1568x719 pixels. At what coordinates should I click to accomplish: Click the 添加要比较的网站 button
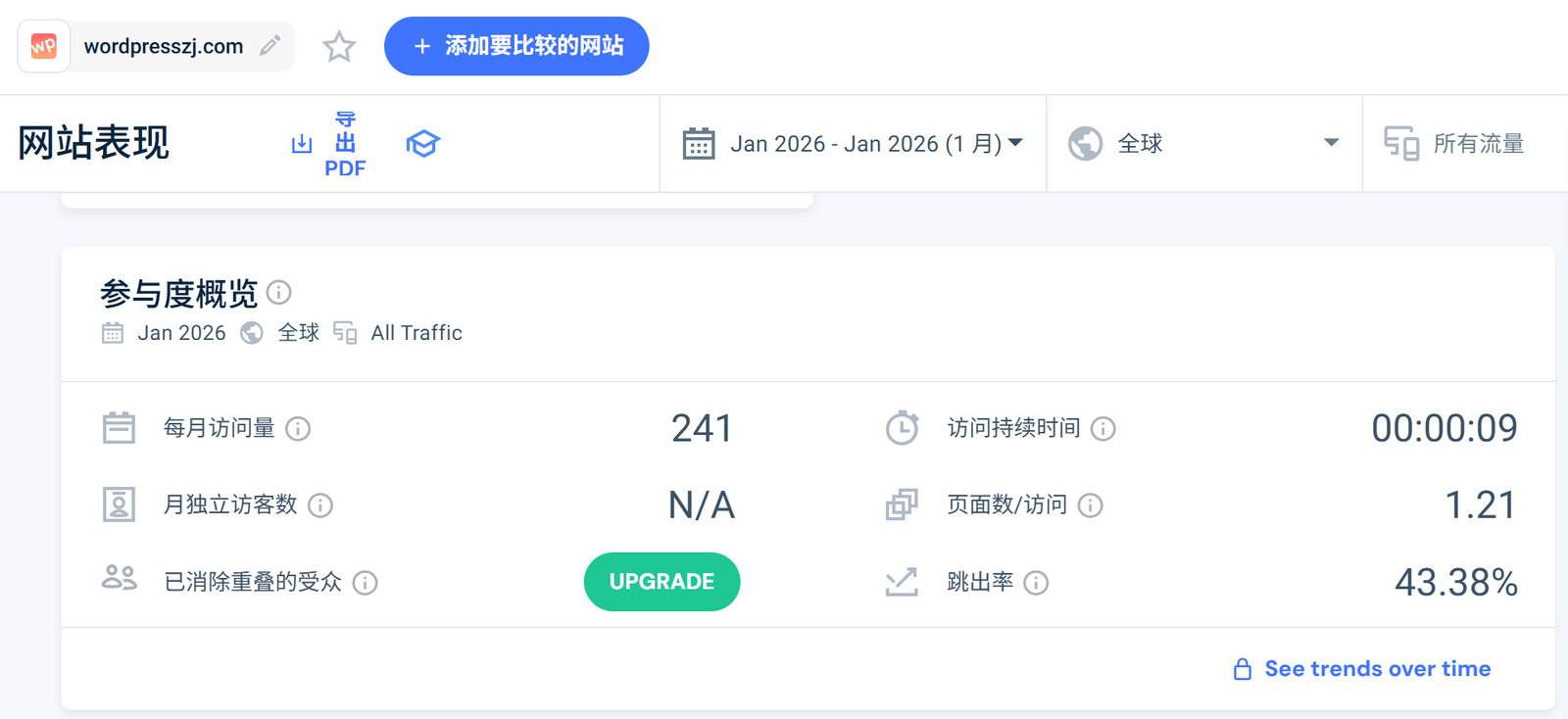click(516, 45)
